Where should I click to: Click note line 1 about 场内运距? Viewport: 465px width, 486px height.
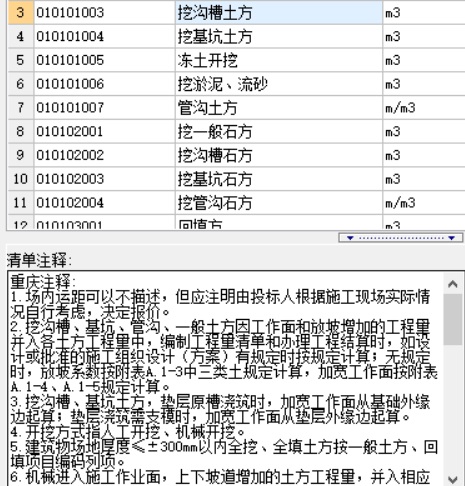point(220,304)
